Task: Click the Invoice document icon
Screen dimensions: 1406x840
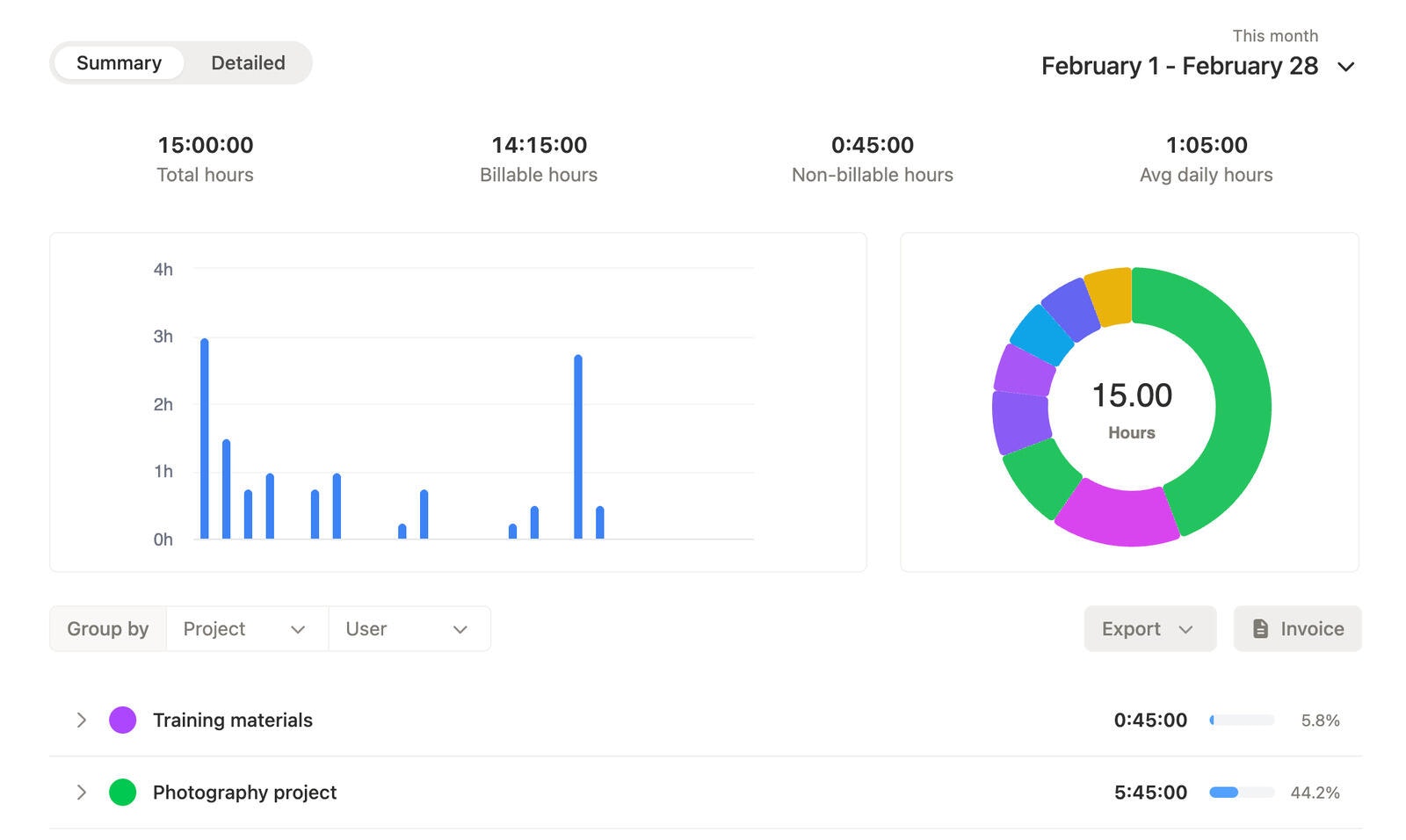Action: point(1260,628)
